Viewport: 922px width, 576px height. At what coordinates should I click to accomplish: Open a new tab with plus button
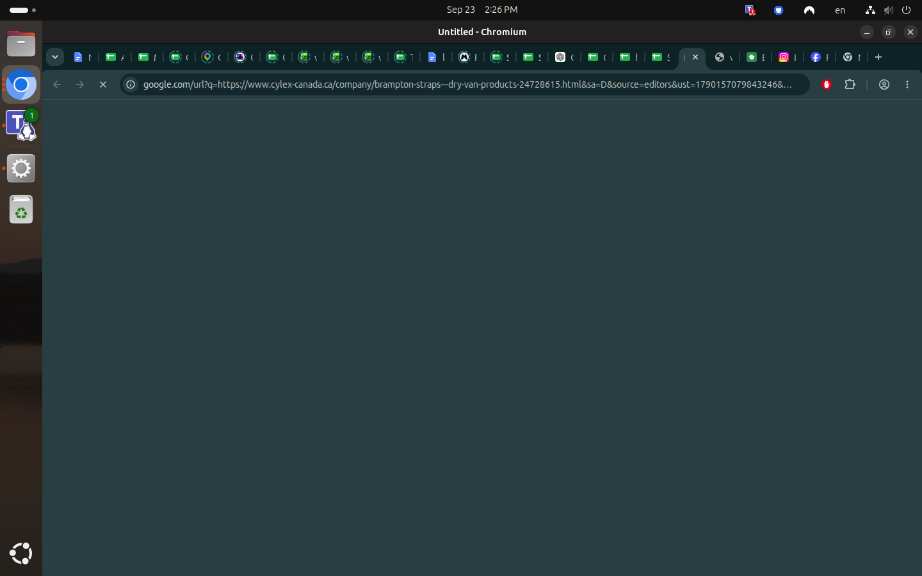[x=878, y=57]
